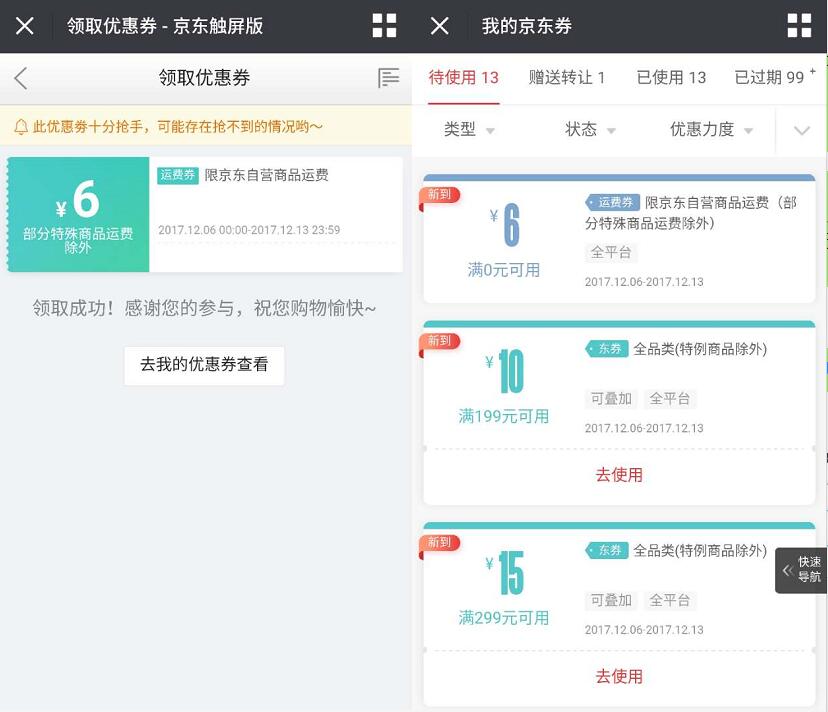The width and height of the screenshot is (828, 712).
Task: Tap the 新到 badge on the ¥6 coupon
Action: (439, 195)
